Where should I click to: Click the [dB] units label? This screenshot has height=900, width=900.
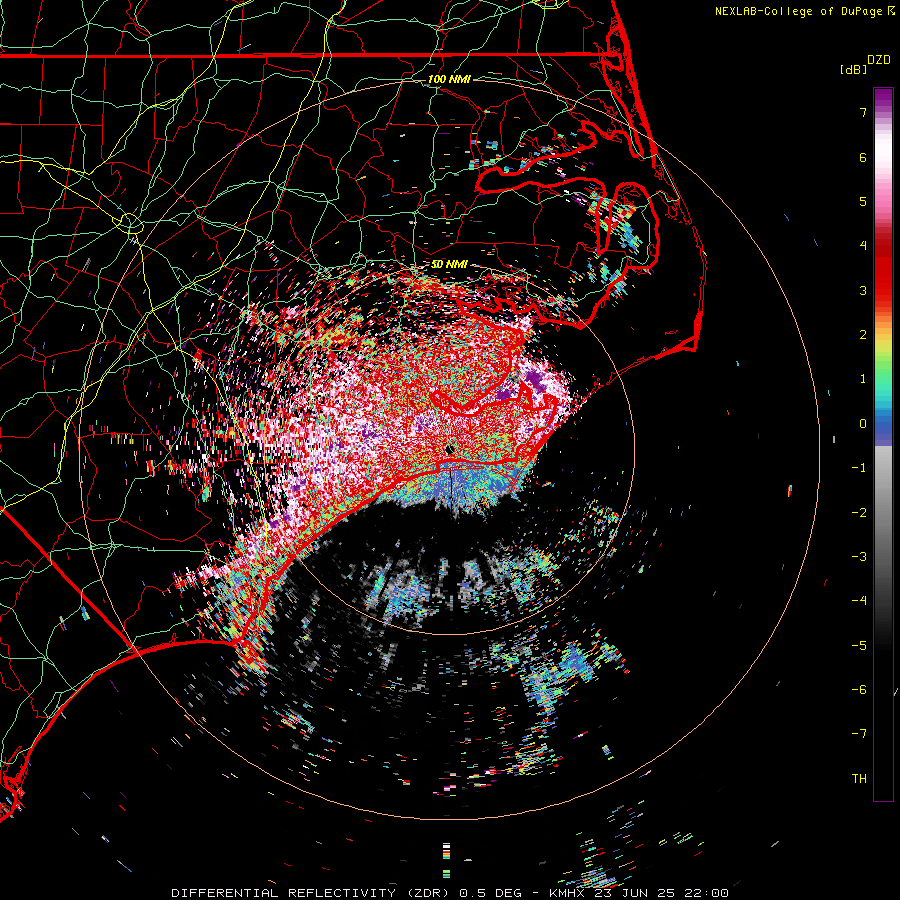click(x=854, y=69)
